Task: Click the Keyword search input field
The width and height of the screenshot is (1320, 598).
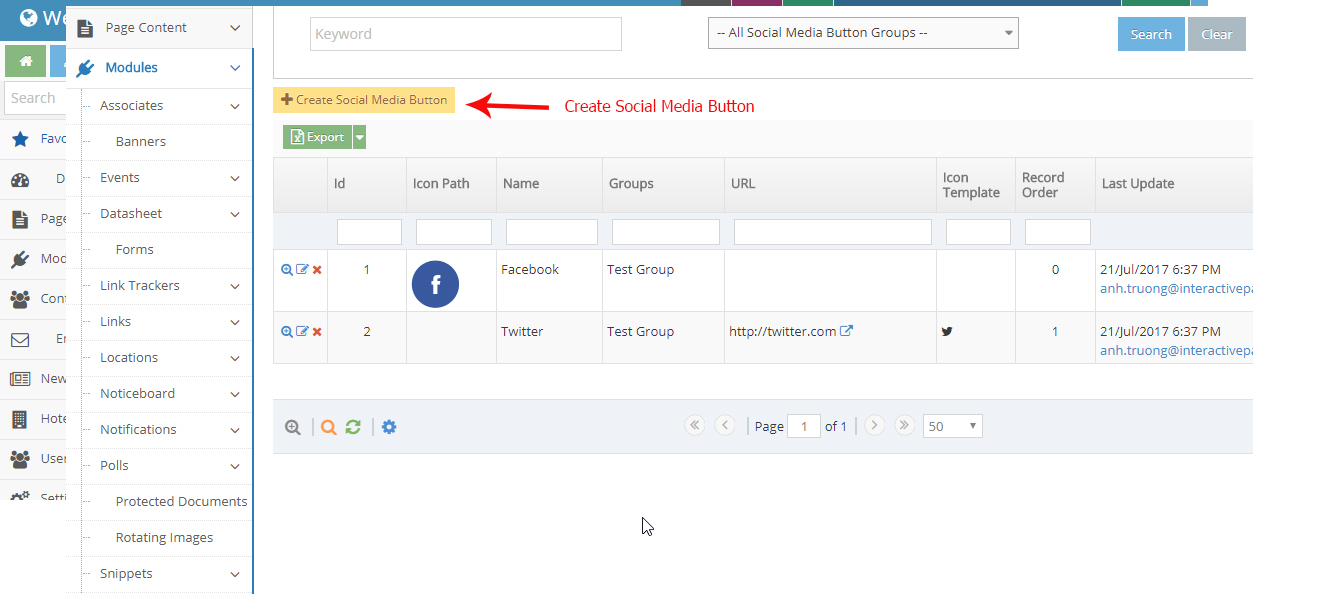Action: coord(465,33)
